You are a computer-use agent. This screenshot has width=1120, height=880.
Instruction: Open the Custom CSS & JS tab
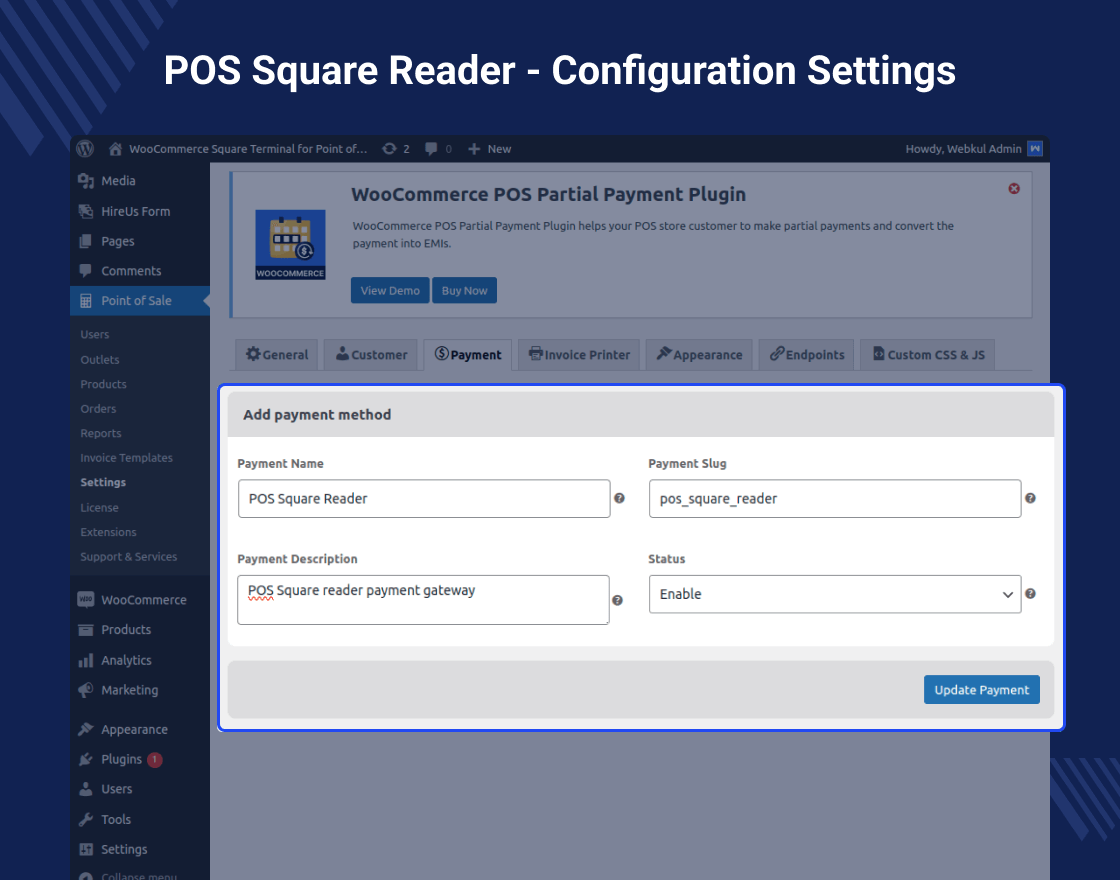click(x=927, y=354)
